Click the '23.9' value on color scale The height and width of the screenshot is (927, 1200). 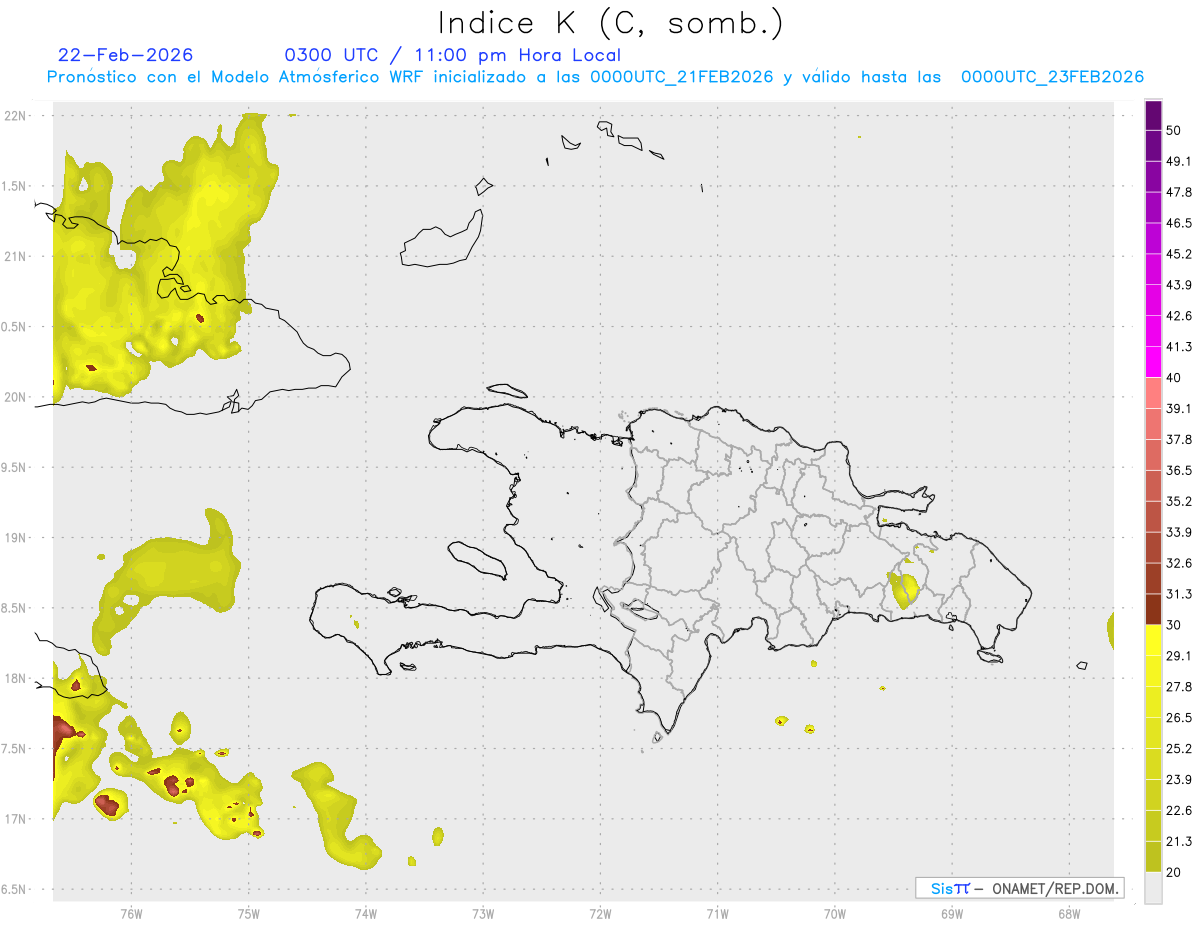click(x=1179, y=780)
